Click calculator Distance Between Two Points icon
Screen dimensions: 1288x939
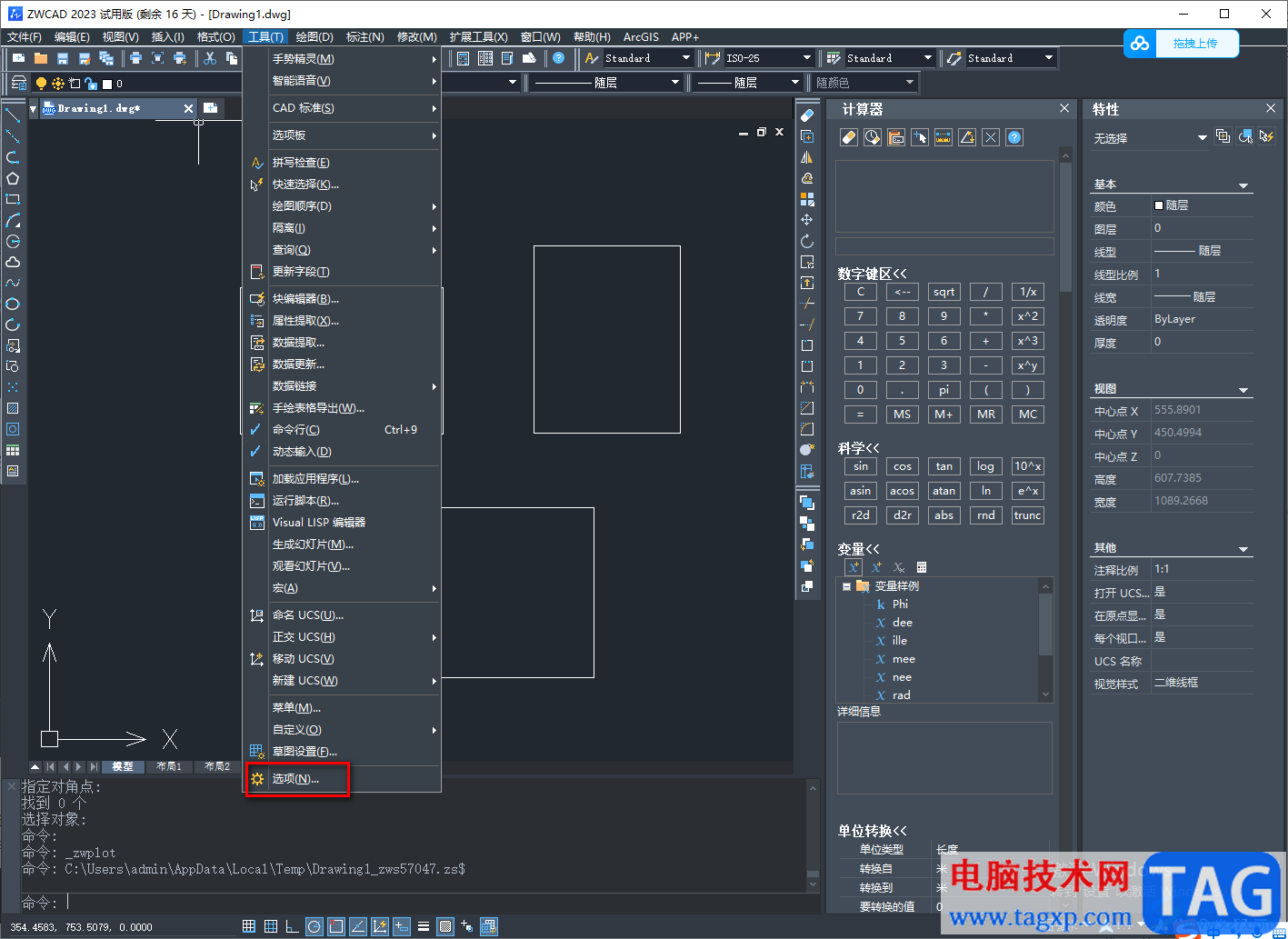944,137
